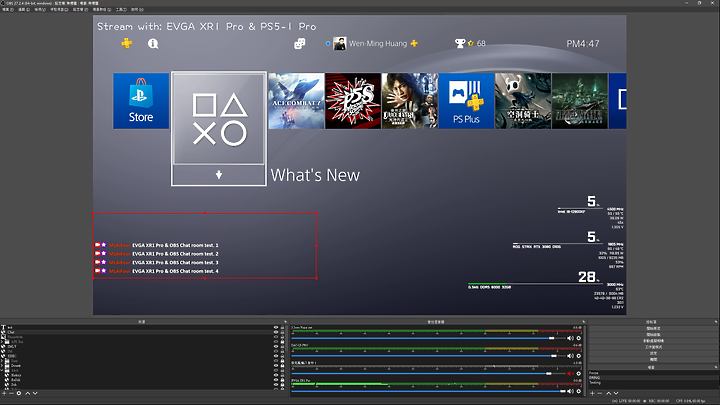Select the Forza scene
The image size is (720, 405).
tap(594, 373)
